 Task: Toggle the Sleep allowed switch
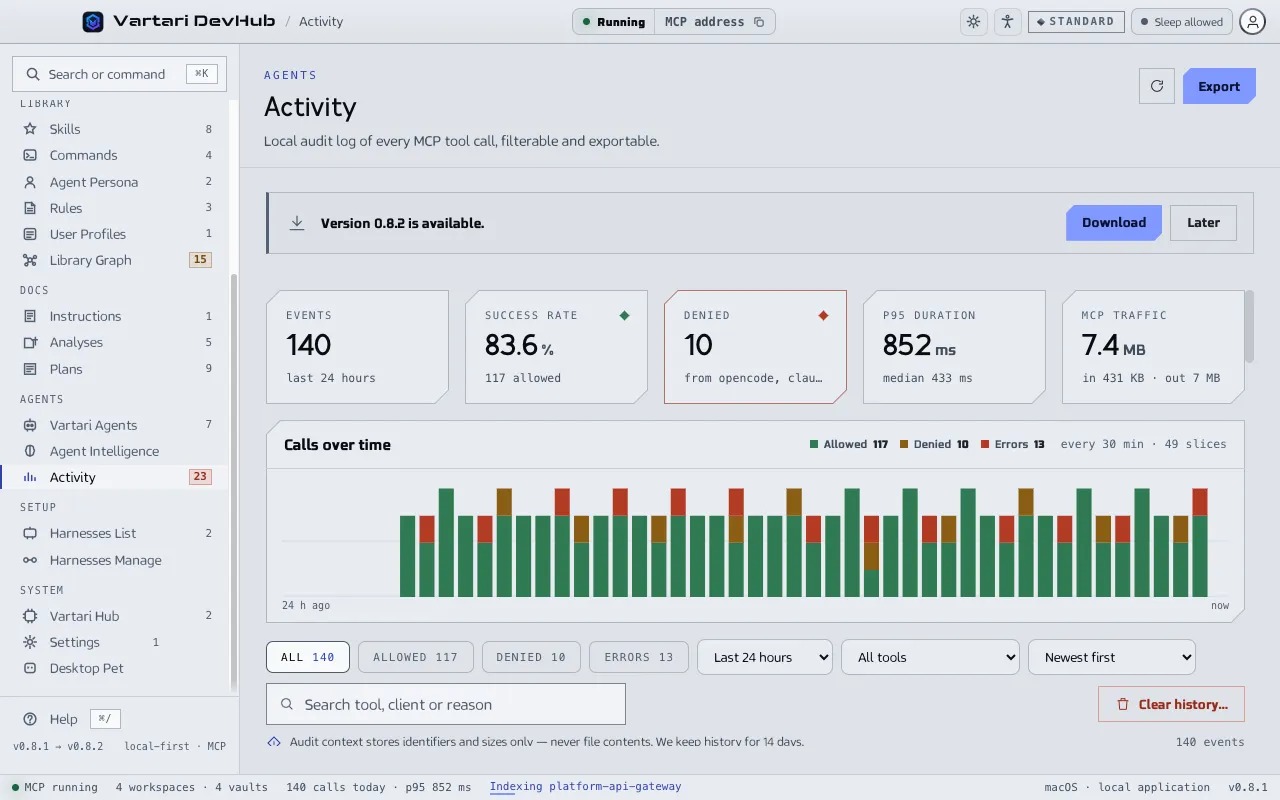coord(1181,22)
